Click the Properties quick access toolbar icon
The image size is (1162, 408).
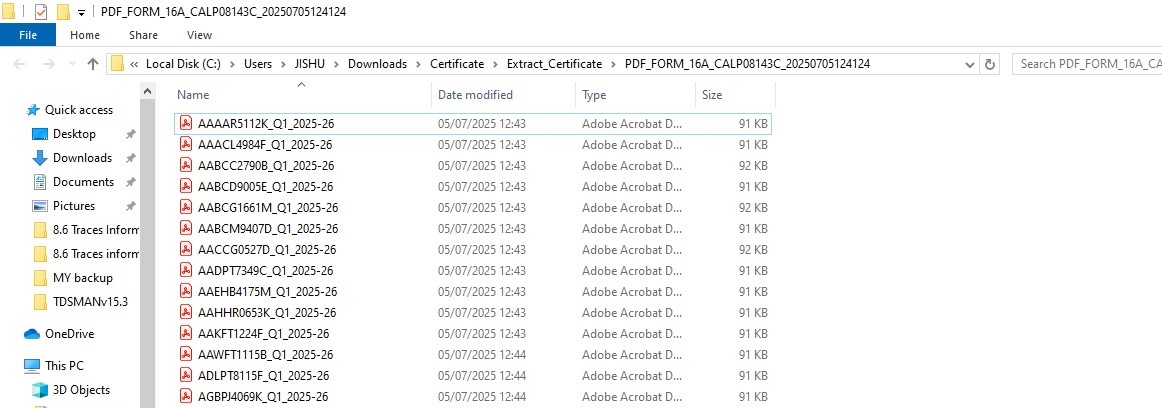click(x=41, y=12)
